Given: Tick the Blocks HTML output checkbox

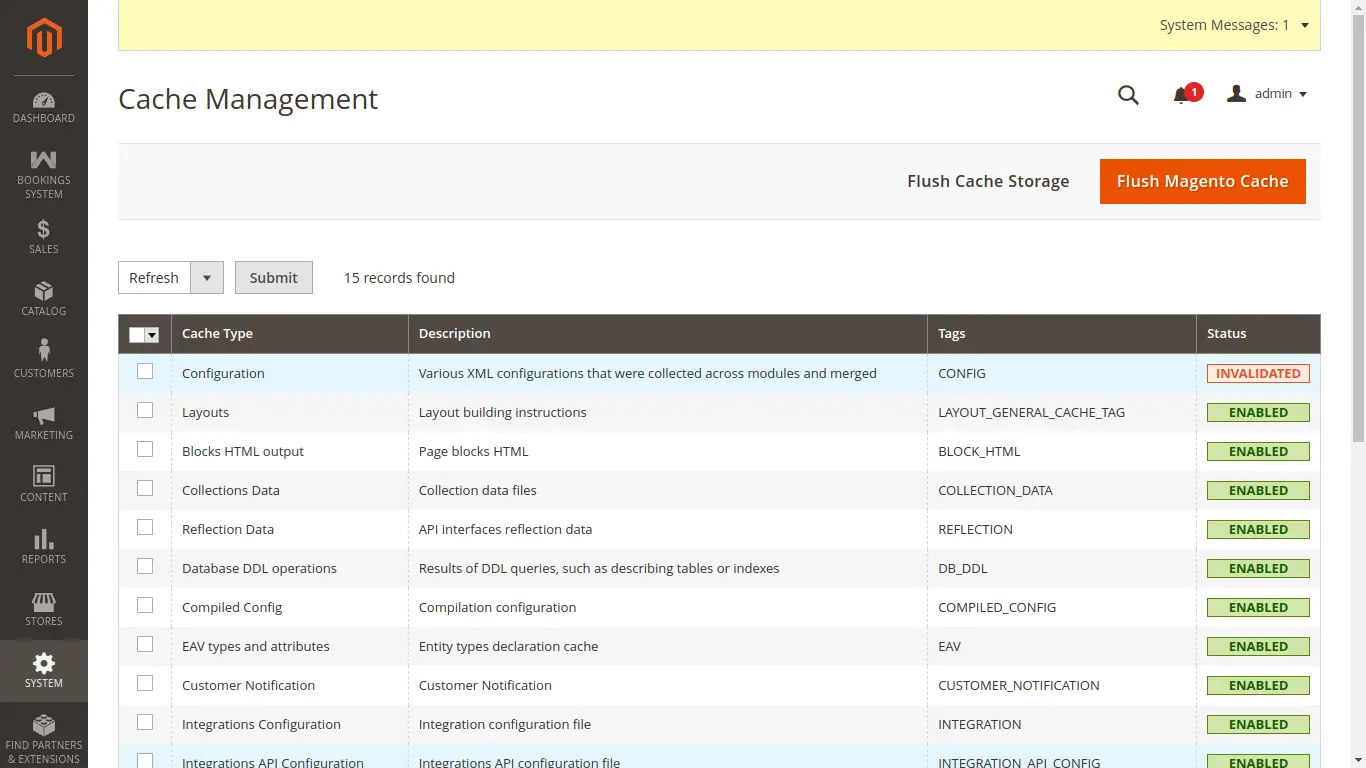Looking at the screenshot, I should pyautogui.click(x=145, y=449).
